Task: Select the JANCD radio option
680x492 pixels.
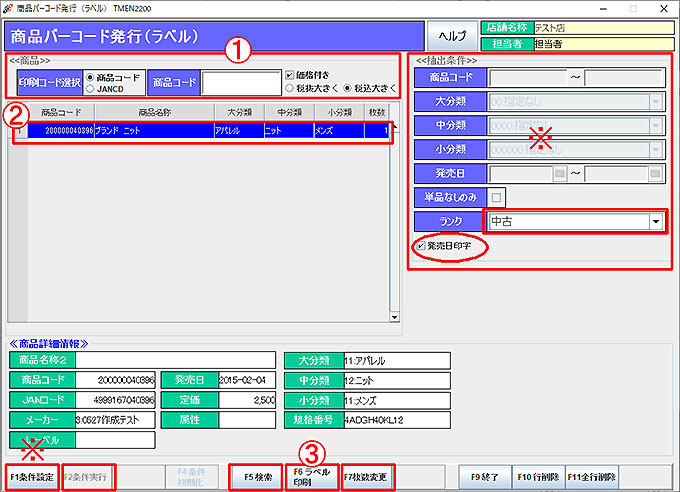Action: click(91, 88)
